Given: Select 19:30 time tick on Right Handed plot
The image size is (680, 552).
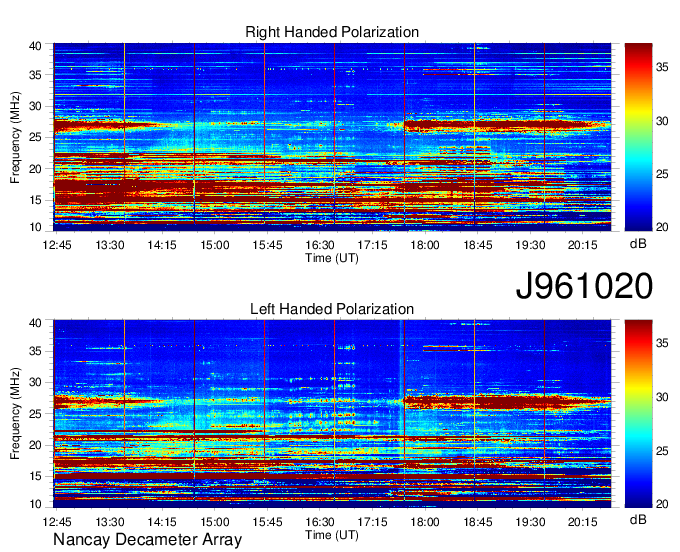Looking at the screenshot, I should coord(530,245).
